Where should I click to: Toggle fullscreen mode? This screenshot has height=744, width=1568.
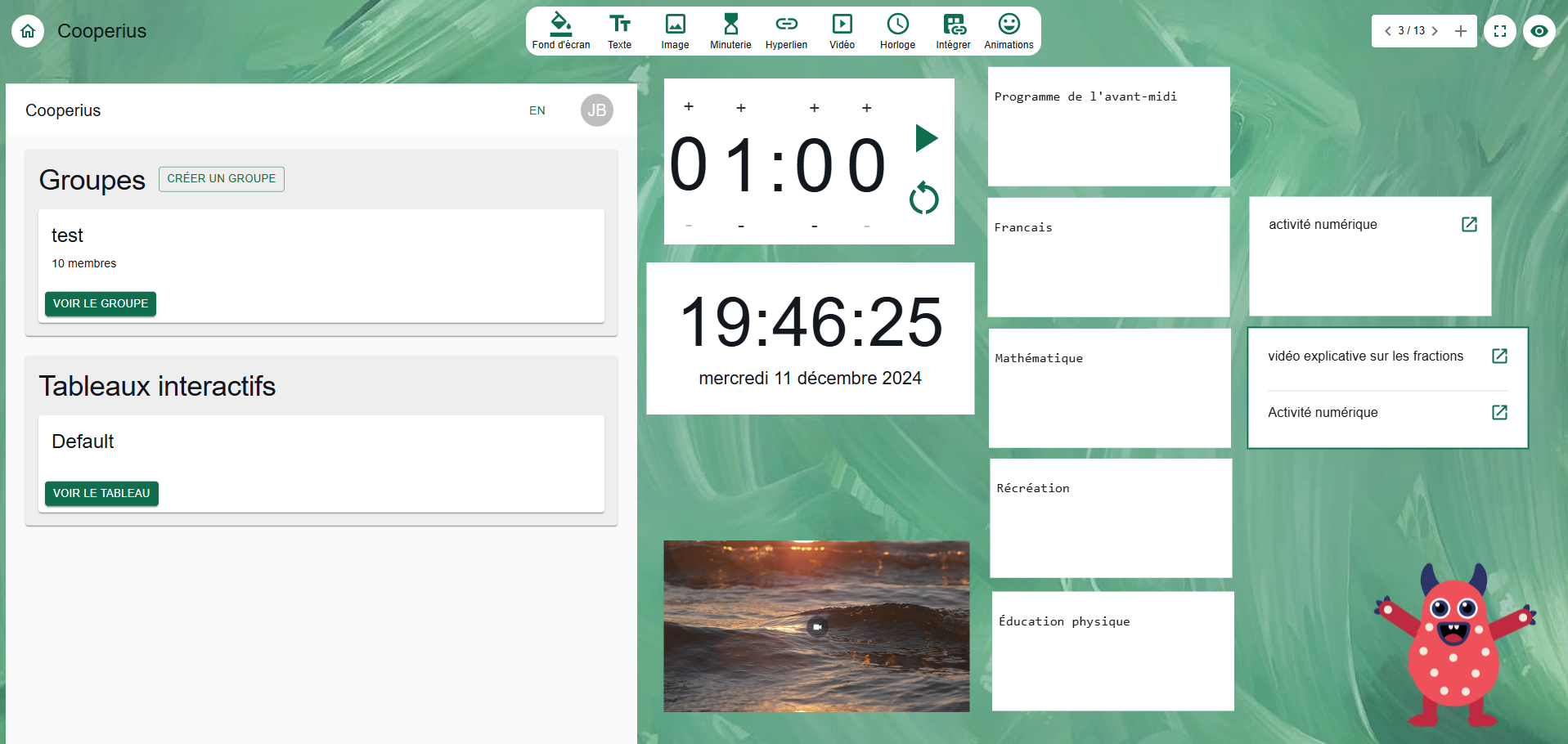1499,31
